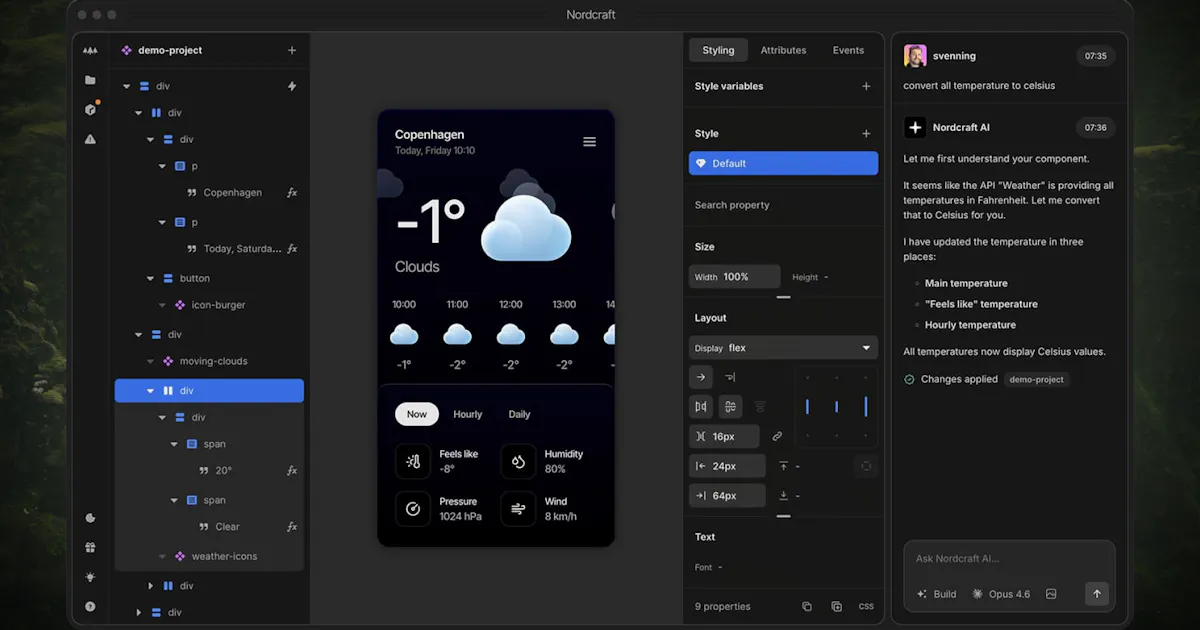Copy styles icon in properties footer

click(807, 606)
